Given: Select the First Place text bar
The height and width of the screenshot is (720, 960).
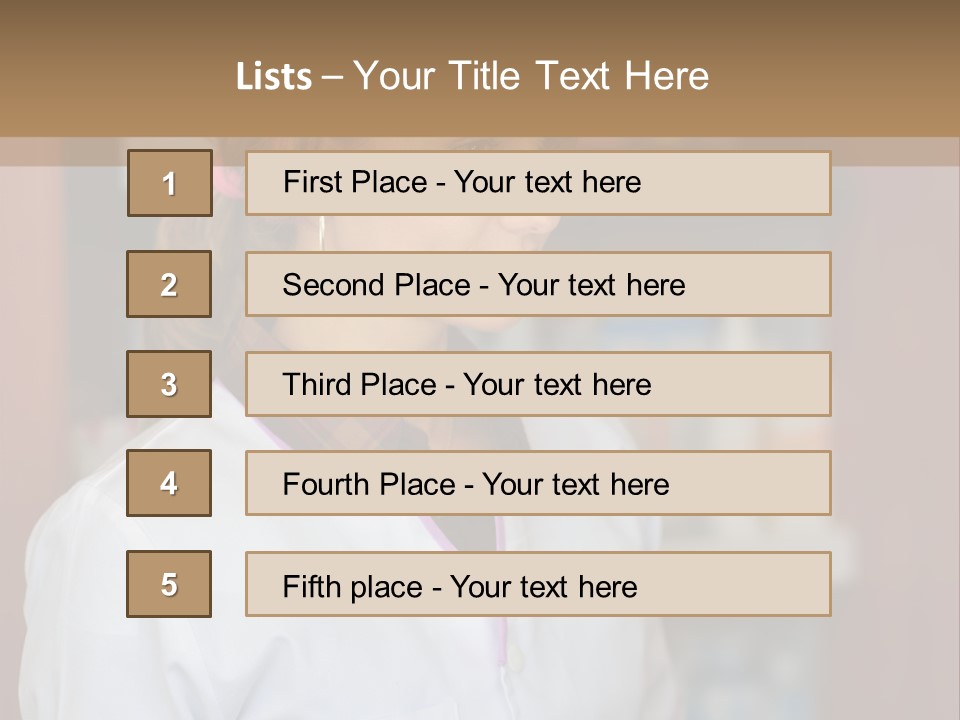Looking at the screenshot, I should coord(538,183).
